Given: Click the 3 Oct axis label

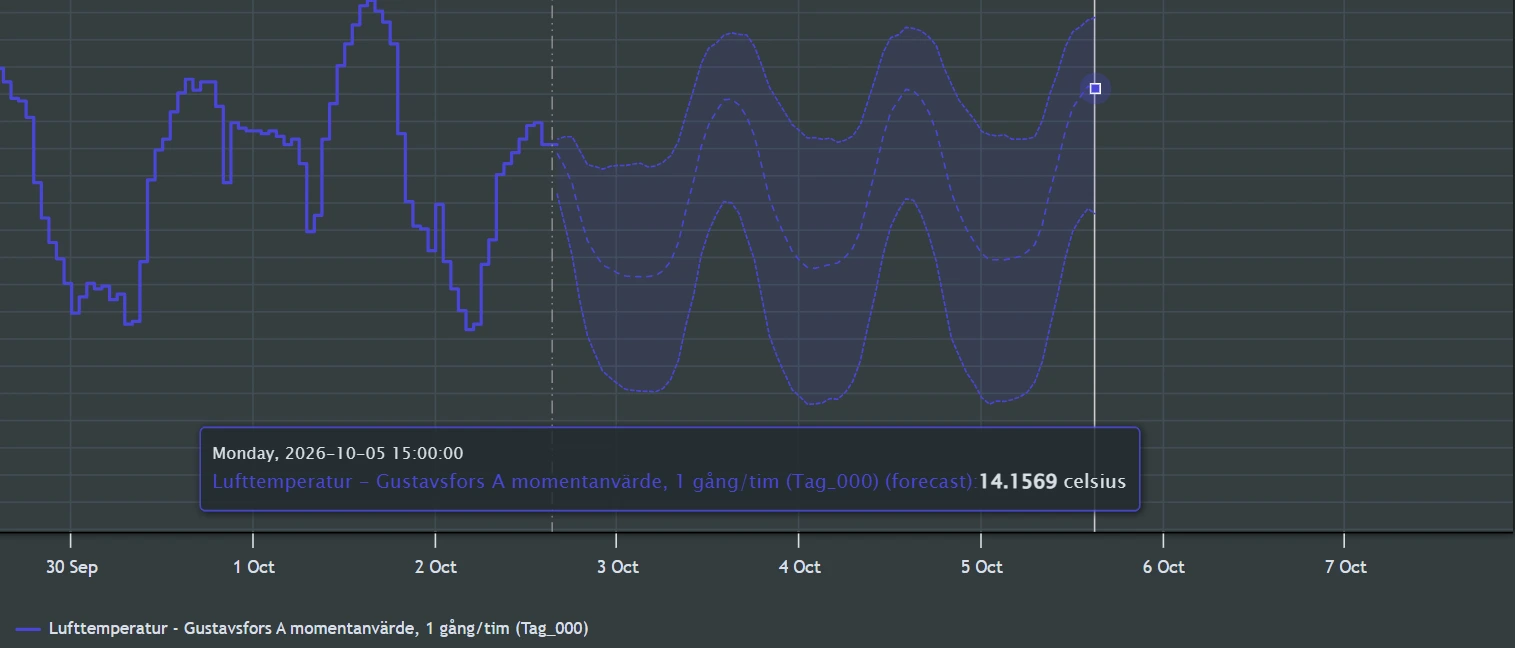Looking at the screenshot, I should tap(617, 567).
